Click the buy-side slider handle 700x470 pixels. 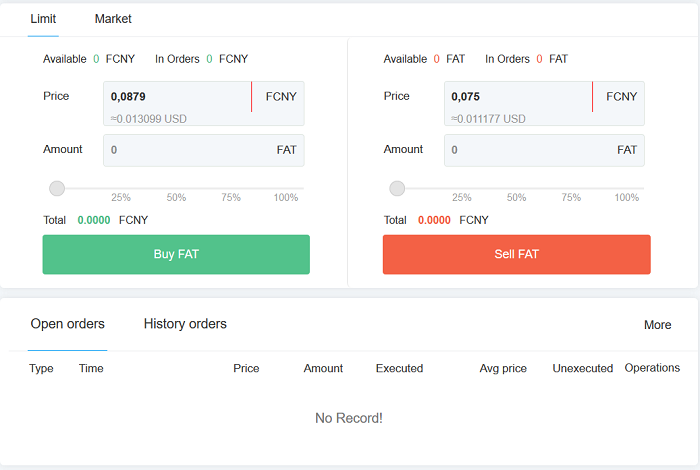click(x=57, y=188)
